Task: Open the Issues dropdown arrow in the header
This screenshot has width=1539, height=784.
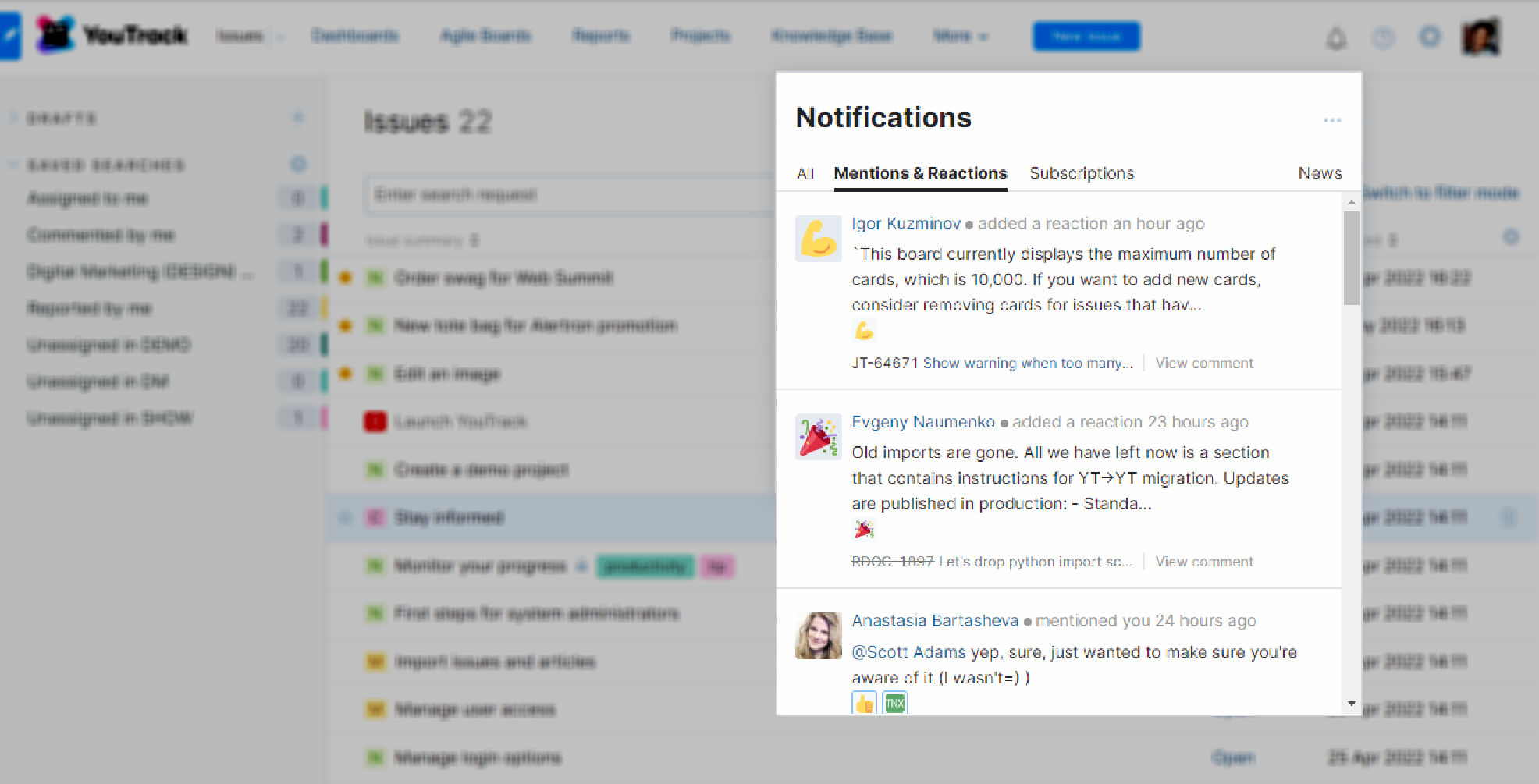Action: point(280,37)
